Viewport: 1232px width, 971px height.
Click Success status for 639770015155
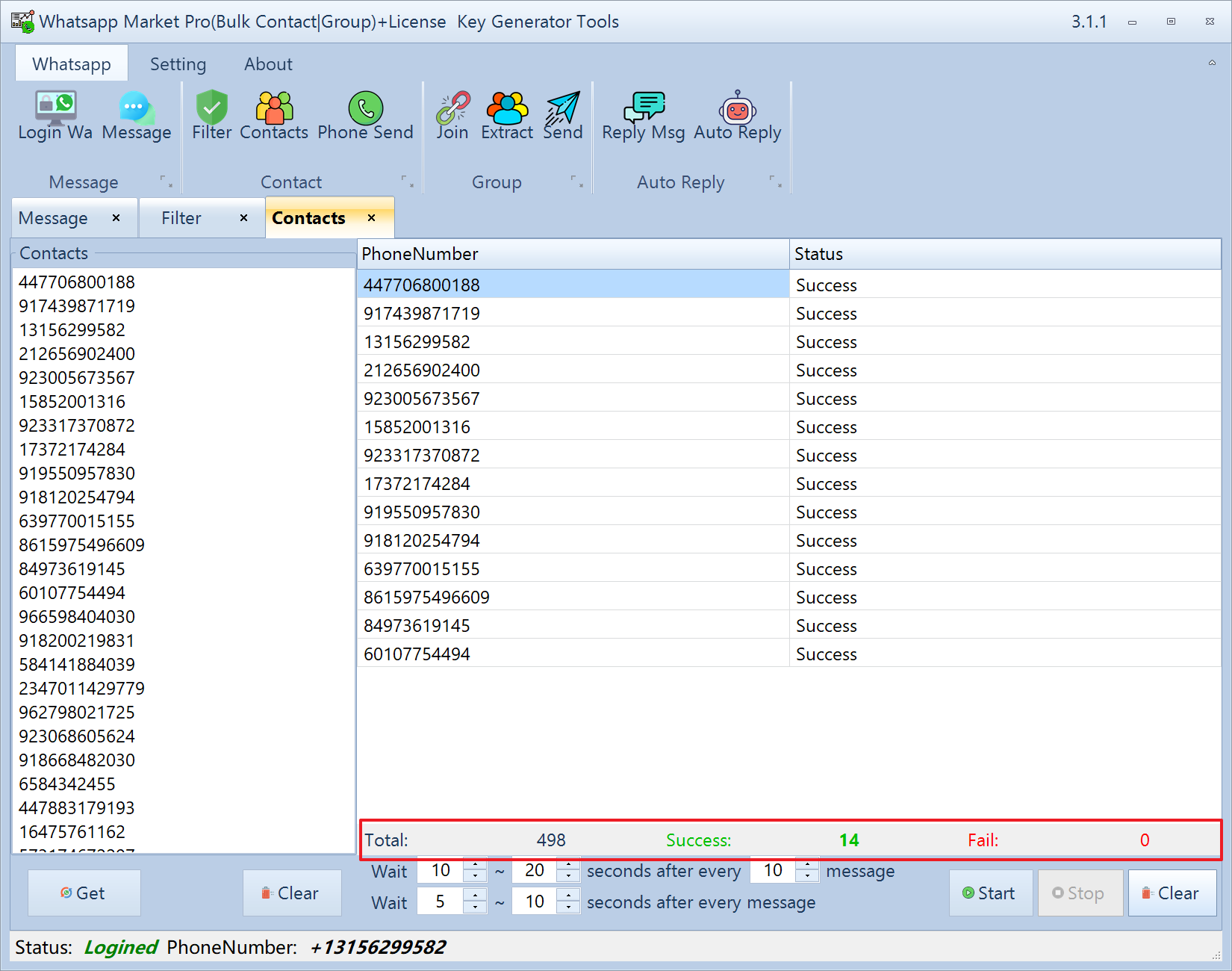826,569
